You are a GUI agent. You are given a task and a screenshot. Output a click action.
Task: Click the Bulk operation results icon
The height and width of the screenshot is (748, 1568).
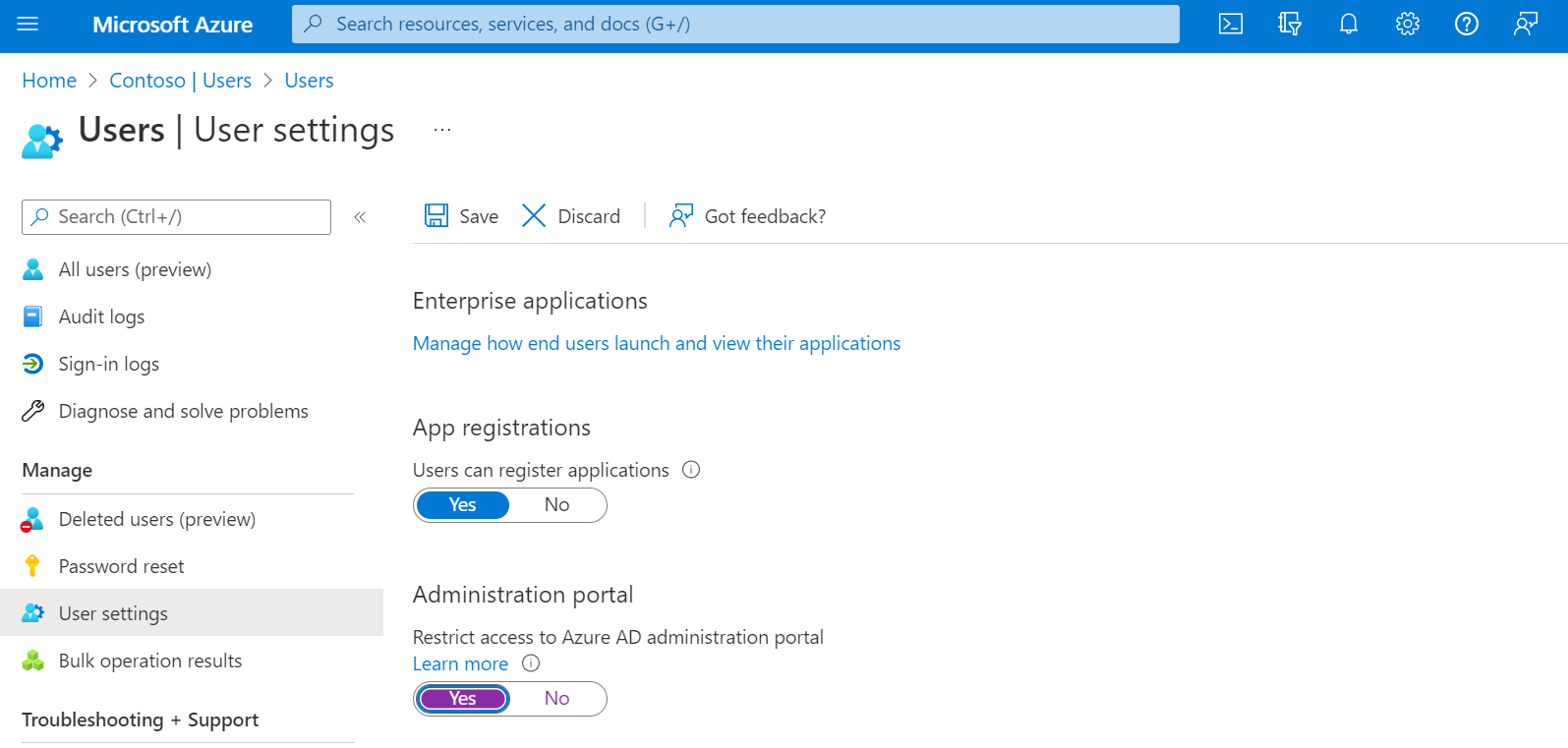click(x=33, y=661)
